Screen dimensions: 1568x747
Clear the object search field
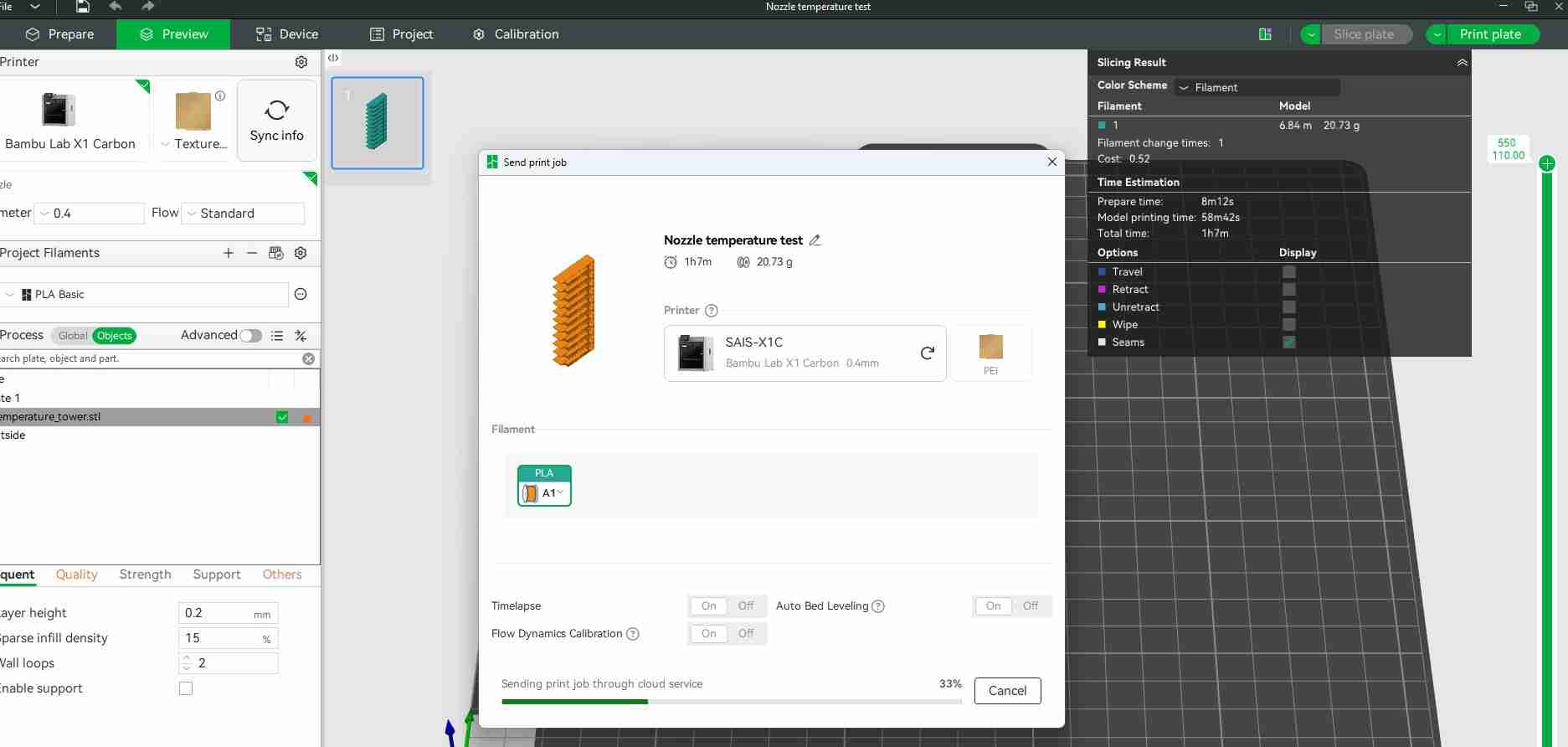coord(309,358)
